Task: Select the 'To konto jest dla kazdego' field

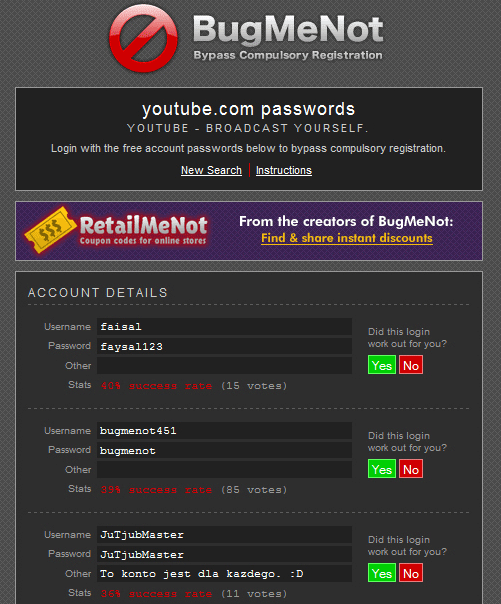Action: [x=224, y=574]
